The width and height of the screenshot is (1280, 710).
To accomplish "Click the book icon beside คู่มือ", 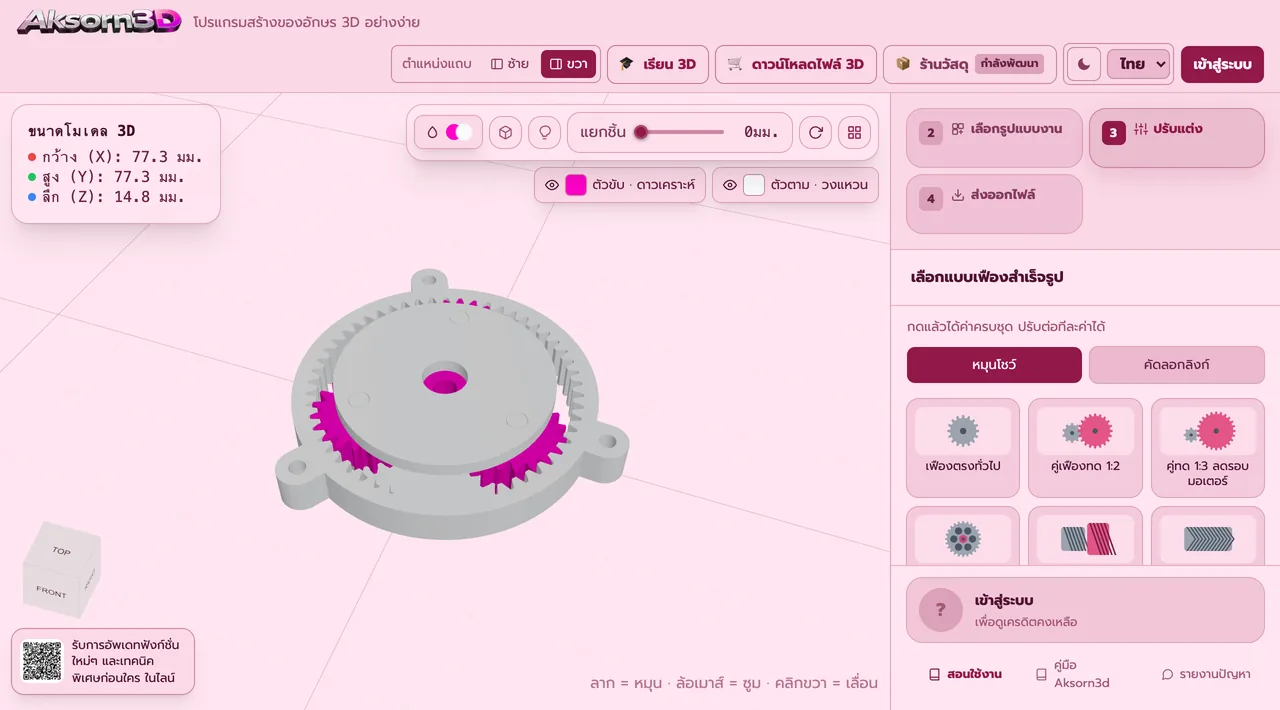I will [1041, 674].
